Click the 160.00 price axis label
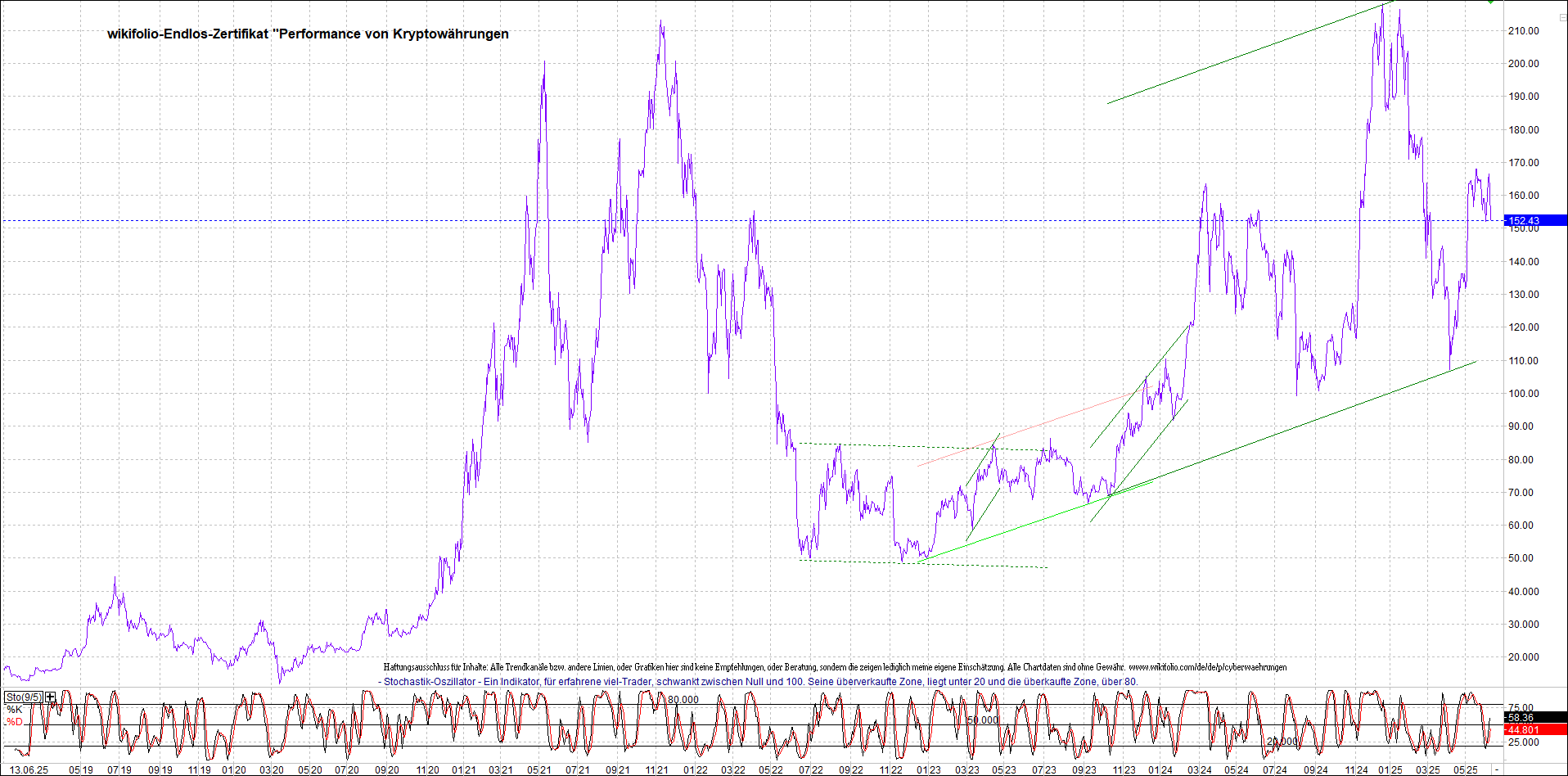The height and width of the screenshot is (776, 1568). click(x=1523, y=196)
